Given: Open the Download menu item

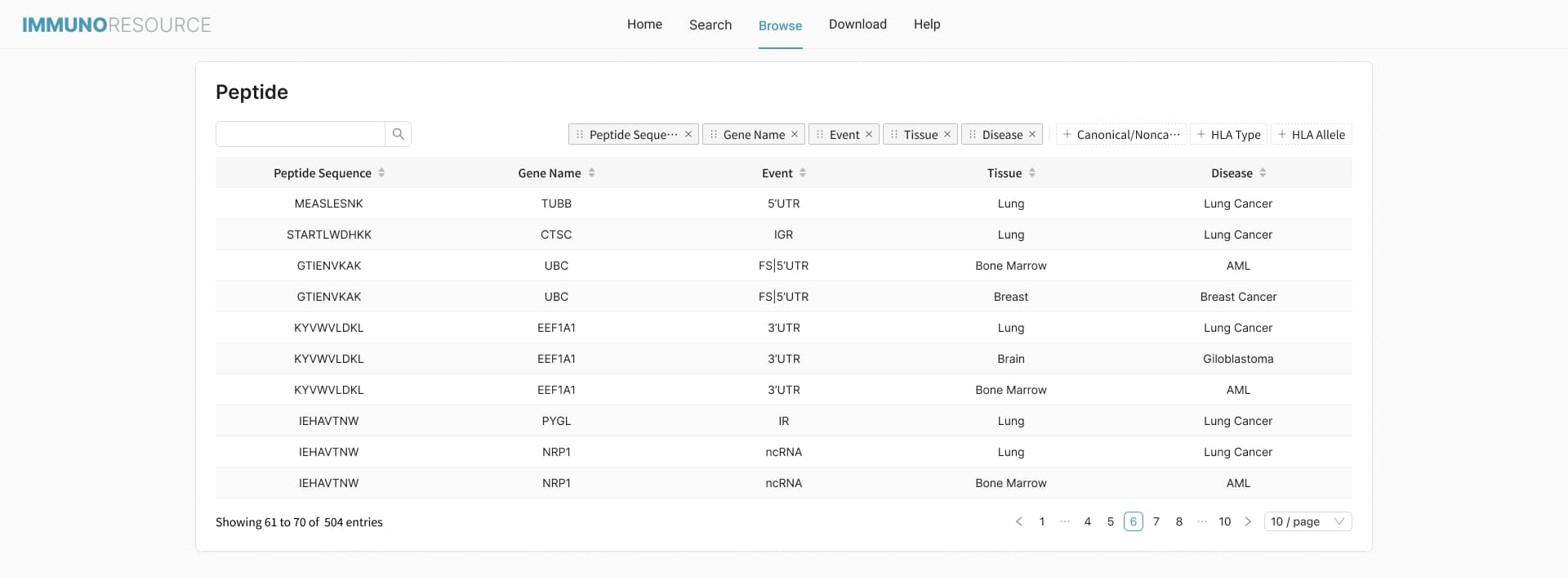Looking at the screenshot, I should (857, 25).
